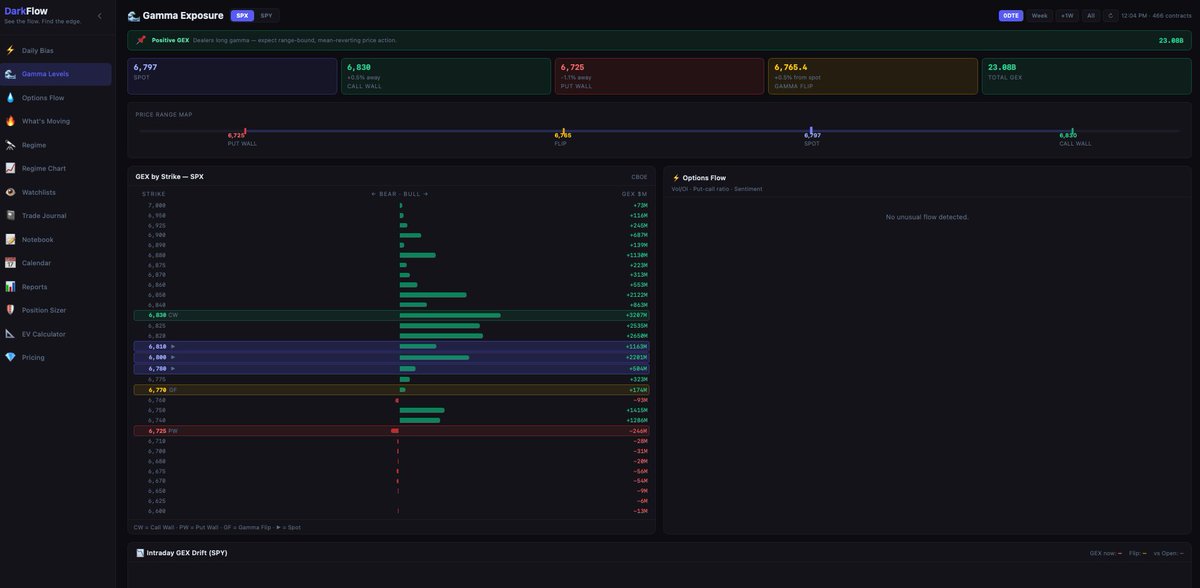Click the 6,725 Put Wall card

coord(659,76)
